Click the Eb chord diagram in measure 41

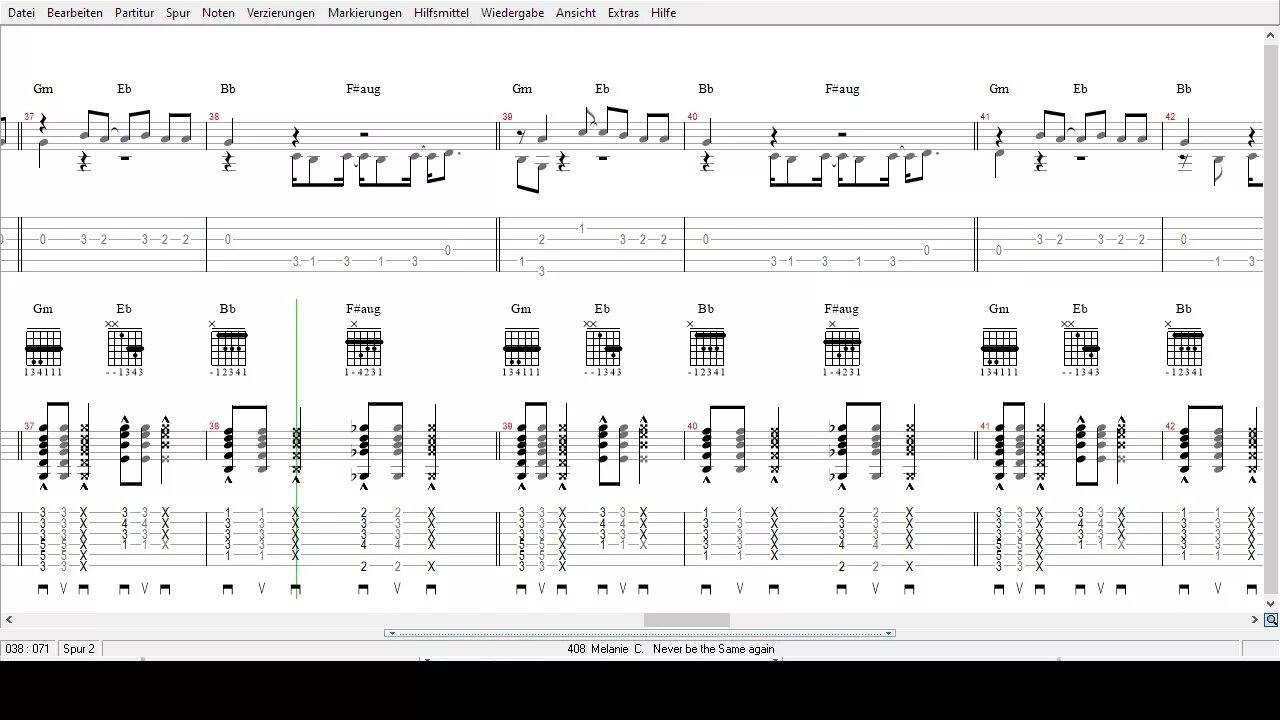tap(1081, 348)
